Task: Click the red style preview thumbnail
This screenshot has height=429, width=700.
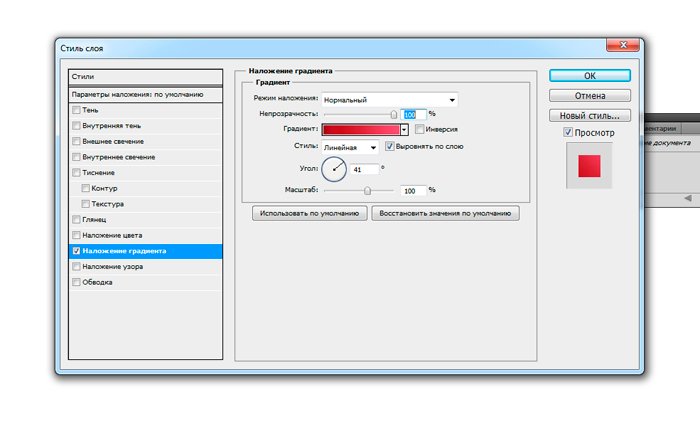Action: click(x=589, y=166)
